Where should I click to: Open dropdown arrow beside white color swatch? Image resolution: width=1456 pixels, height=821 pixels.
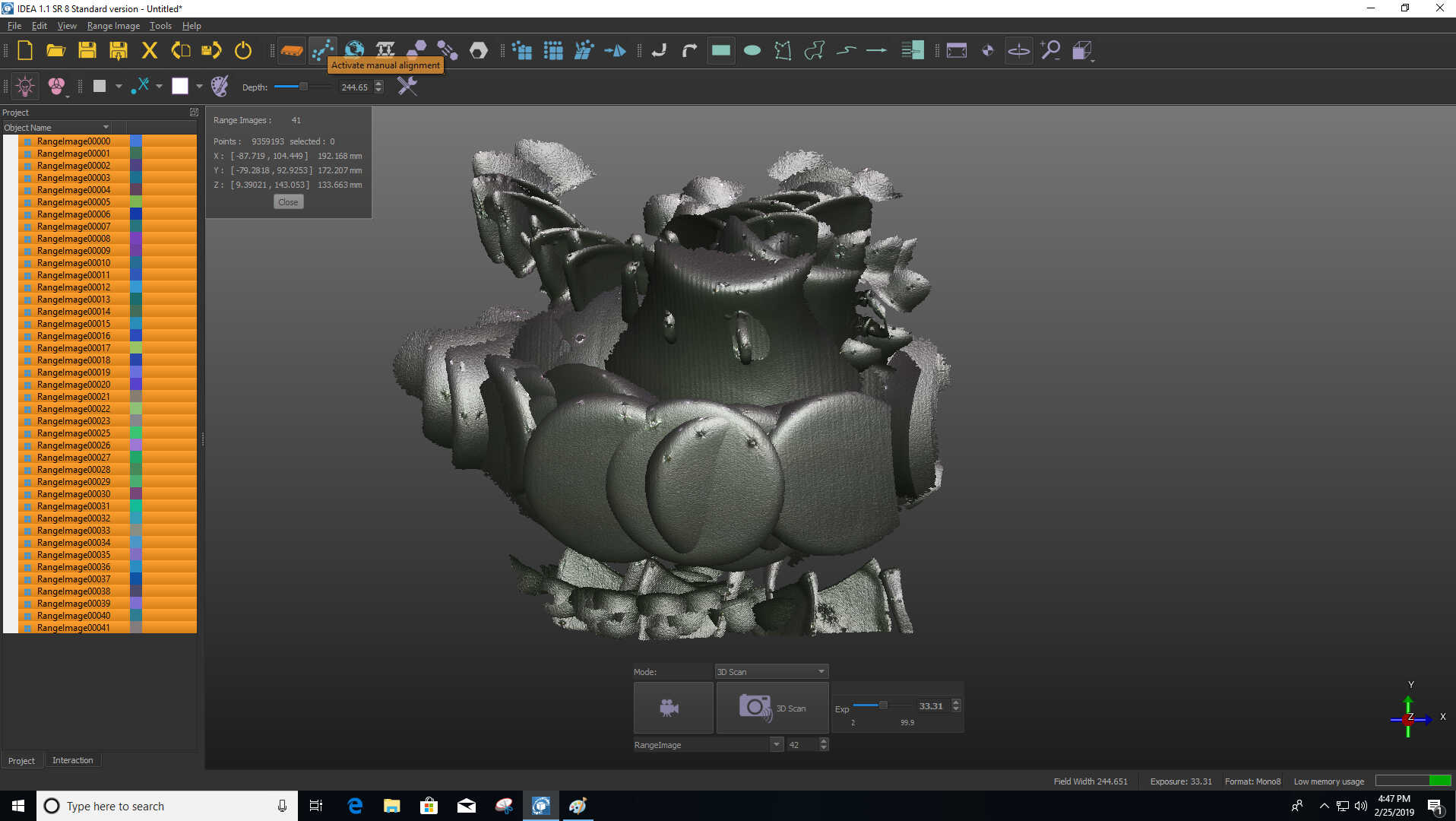[199, 87]
